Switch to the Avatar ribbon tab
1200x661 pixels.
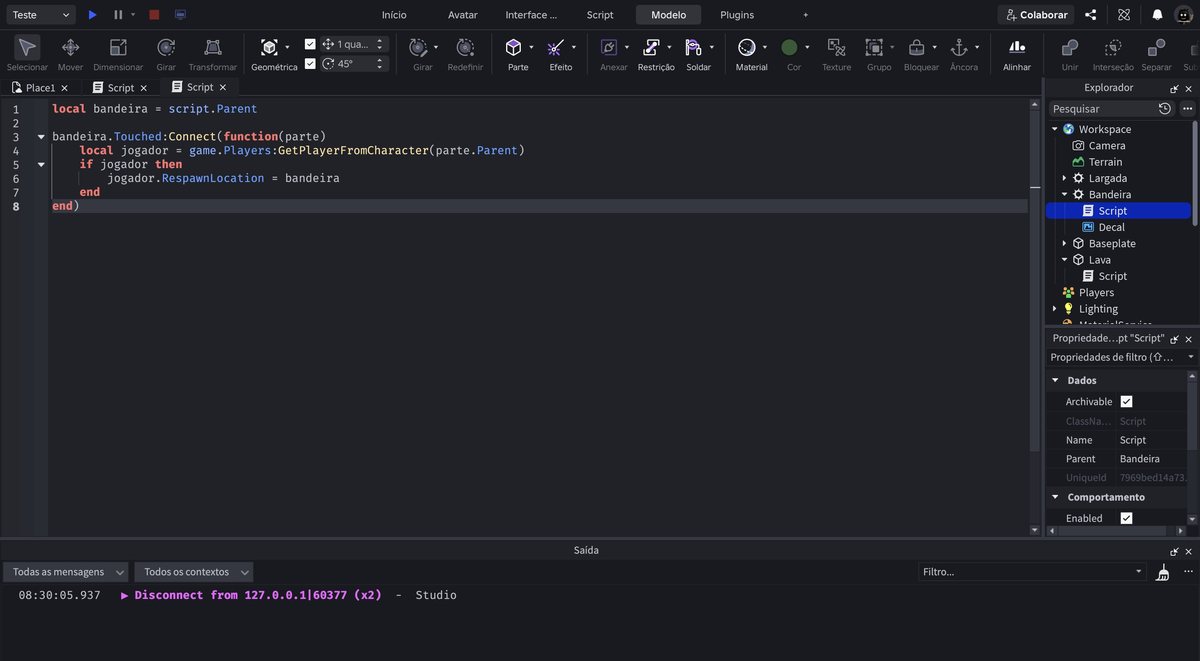click(x=463, y=15)
